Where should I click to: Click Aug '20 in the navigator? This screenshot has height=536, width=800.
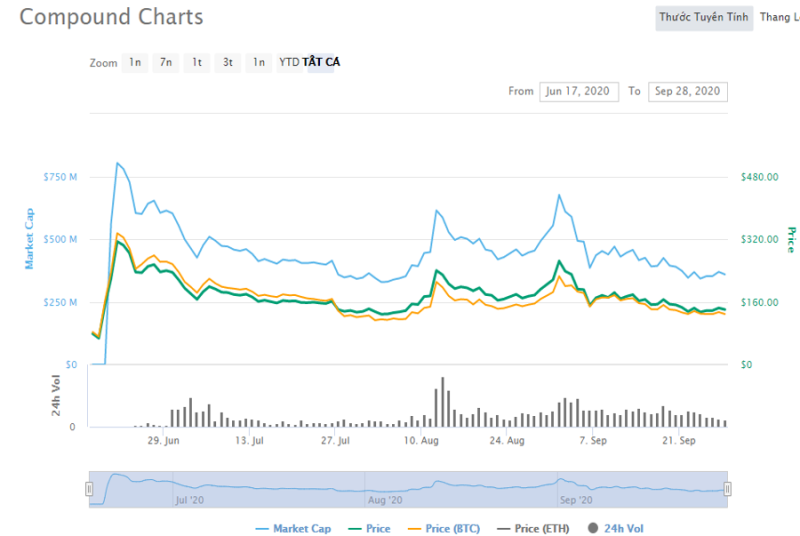[x=385, y=500]
